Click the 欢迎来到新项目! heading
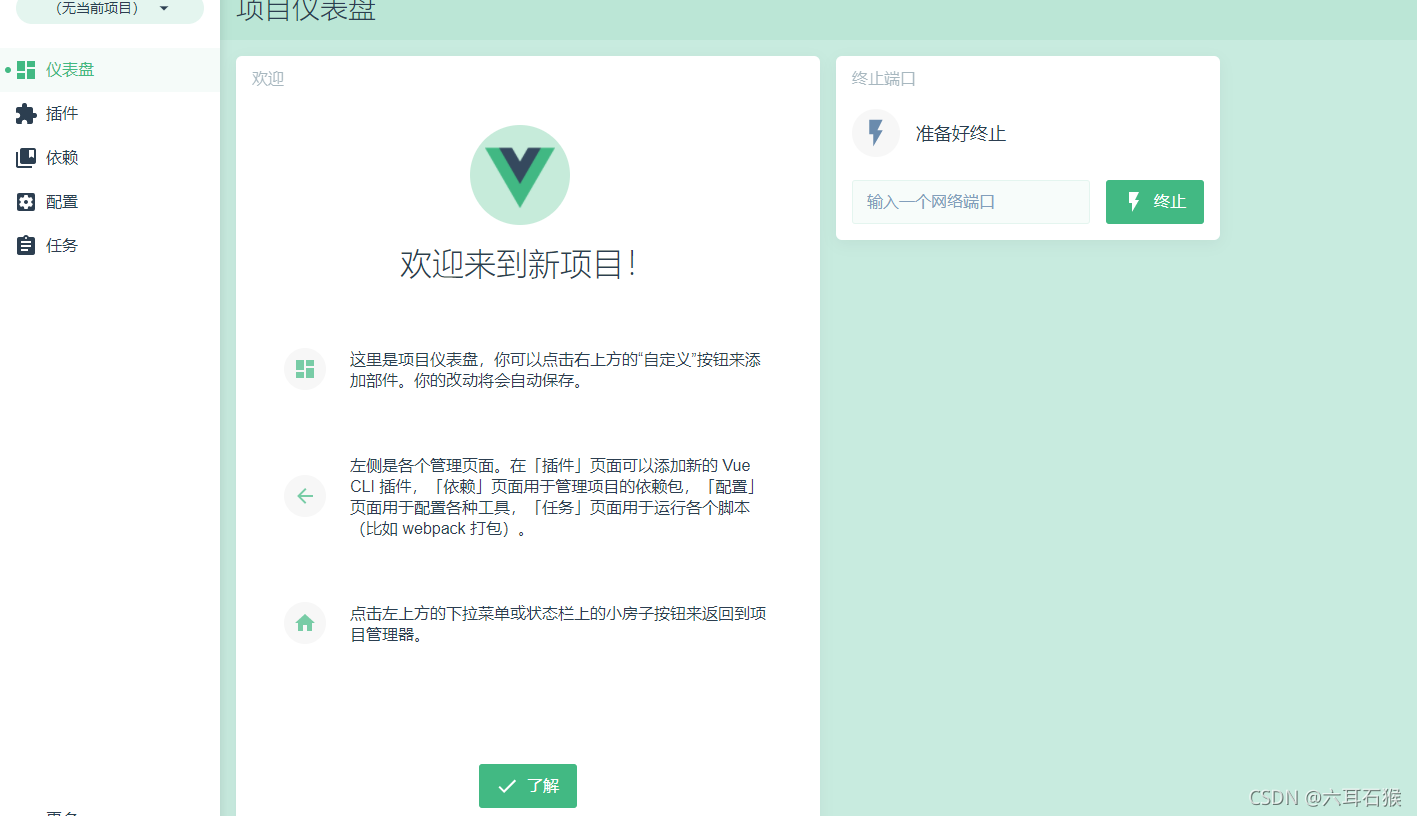Image resolution: width=1417 pixels, height=816 pixels. tap(519, 264)
